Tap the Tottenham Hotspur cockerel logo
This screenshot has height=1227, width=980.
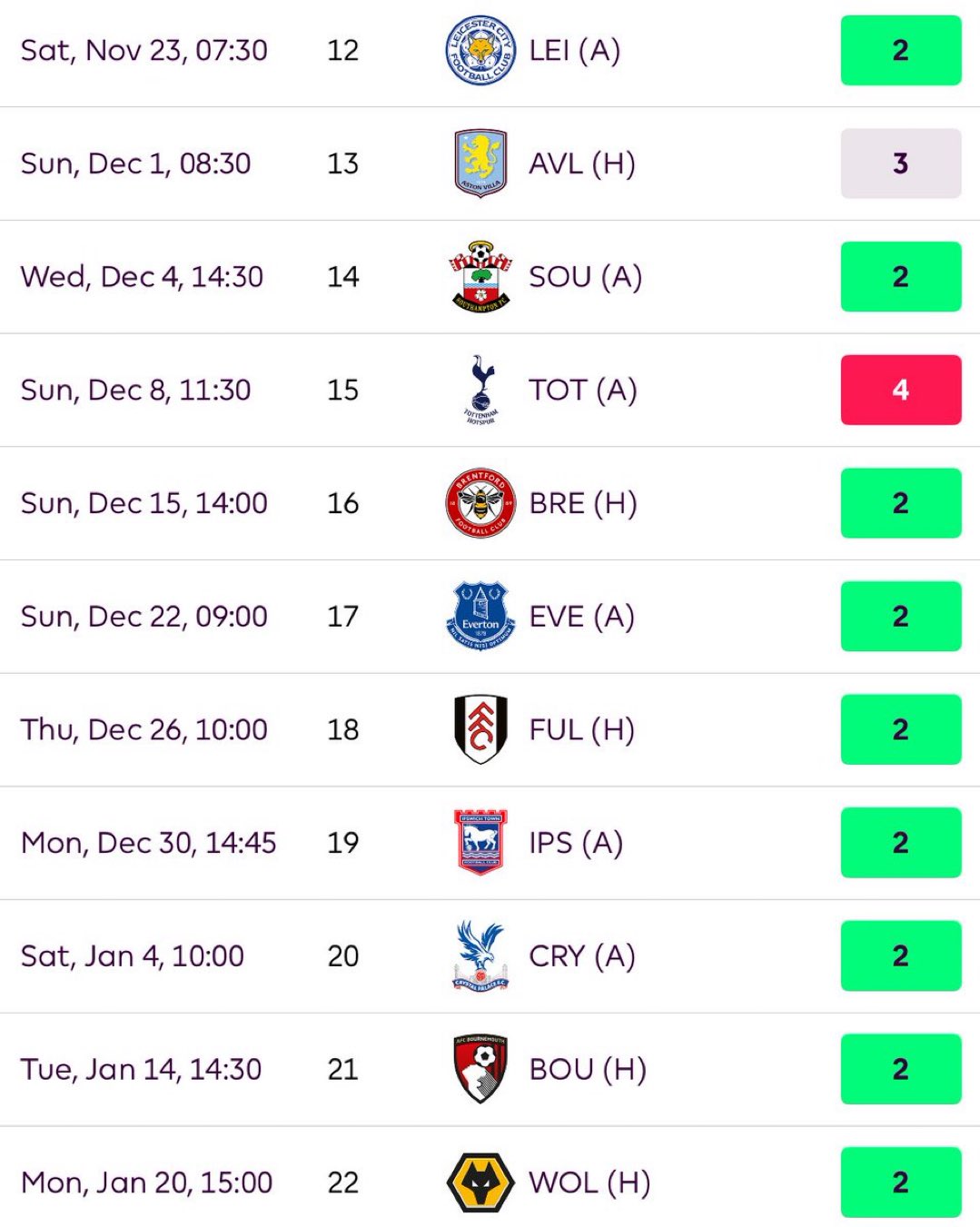click(480, 390)
